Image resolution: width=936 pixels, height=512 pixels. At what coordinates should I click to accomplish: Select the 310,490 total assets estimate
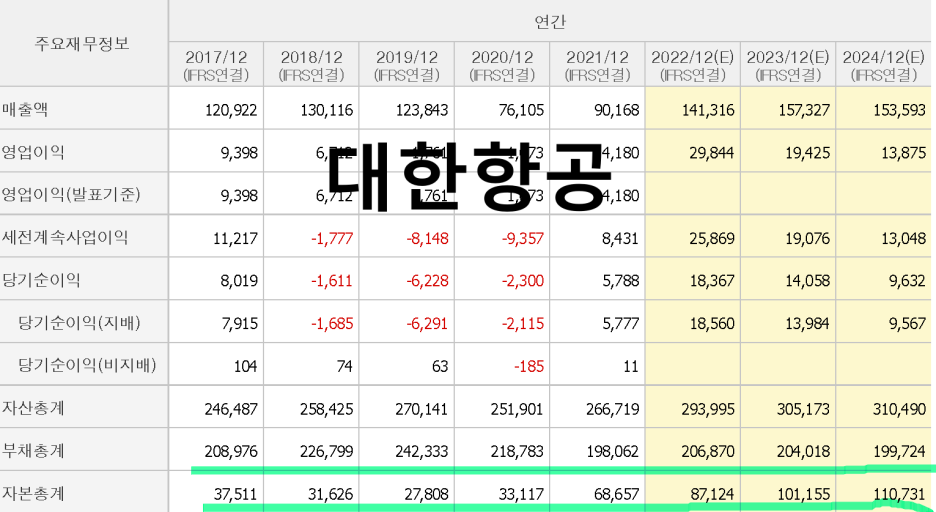click(x=900, y=409)
